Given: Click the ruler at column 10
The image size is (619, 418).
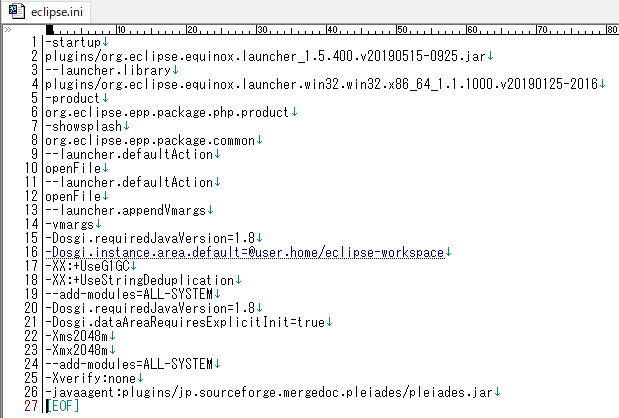Looking at the screenshot, I should pyautogui.click(x=121, y=30).
